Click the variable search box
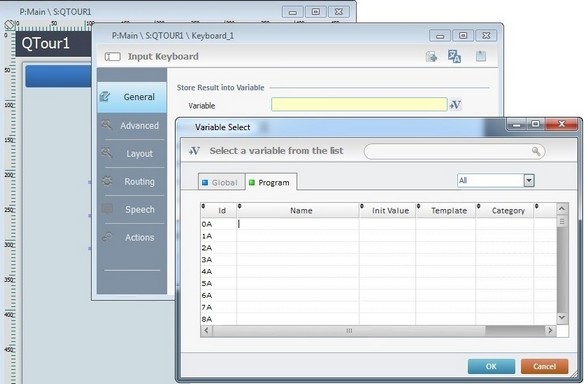 tap(454, 152)
